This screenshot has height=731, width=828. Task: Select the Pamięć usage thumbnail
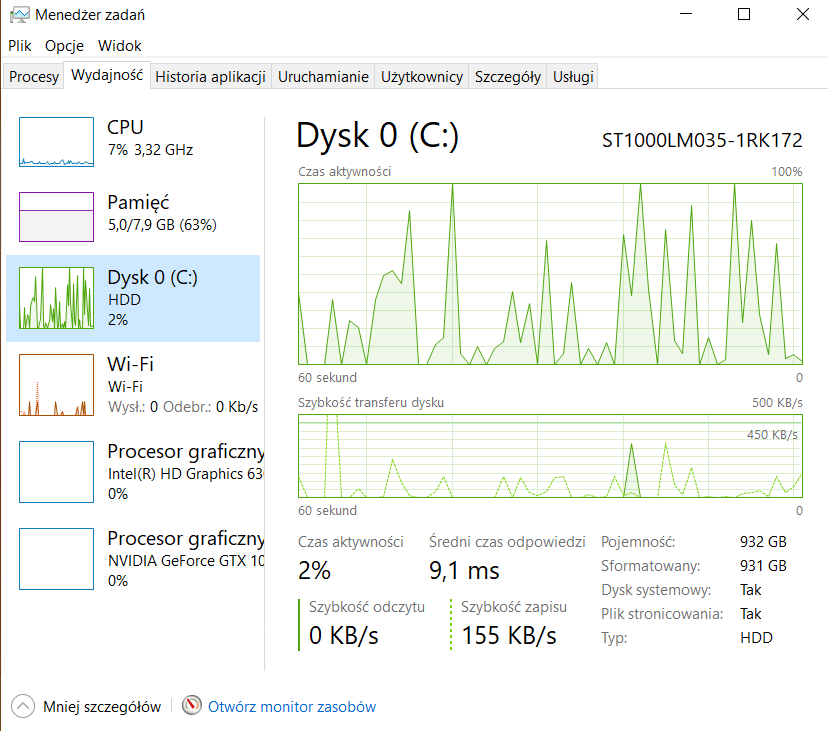[x=57, y=217]
